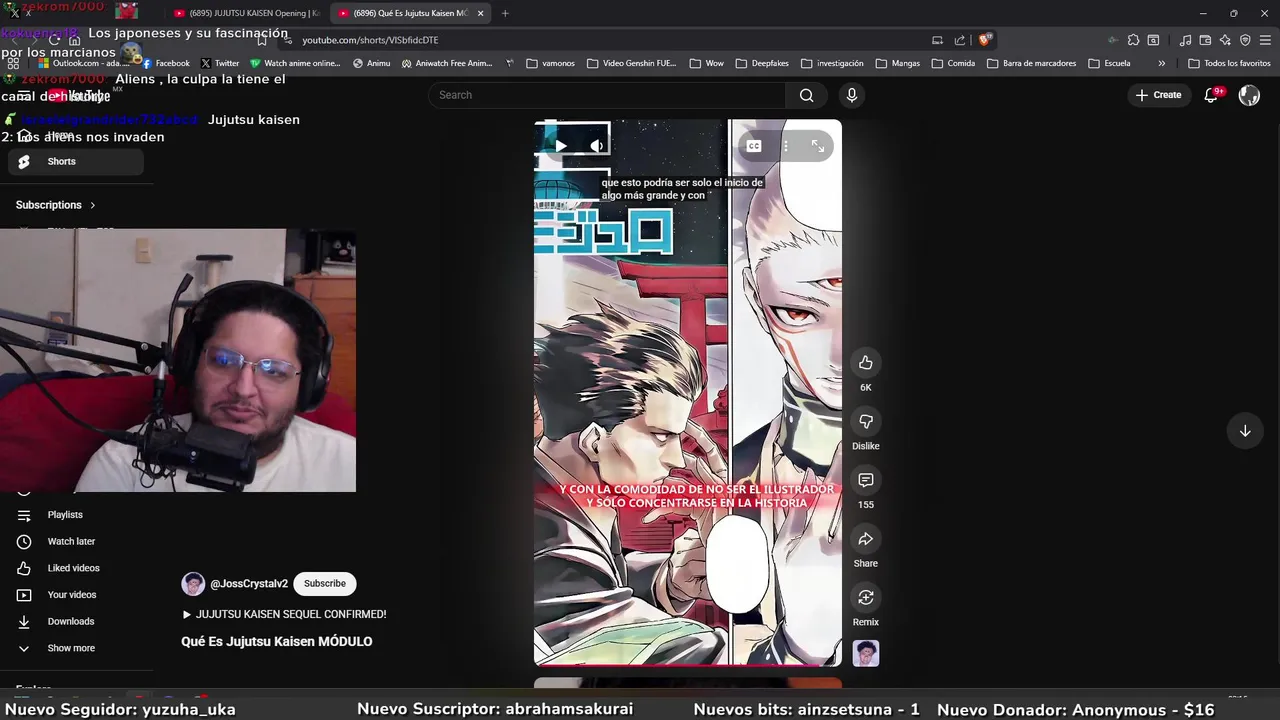Open a new browser tab
Screen dimensions: 1280x720
[x=505, y=13]
